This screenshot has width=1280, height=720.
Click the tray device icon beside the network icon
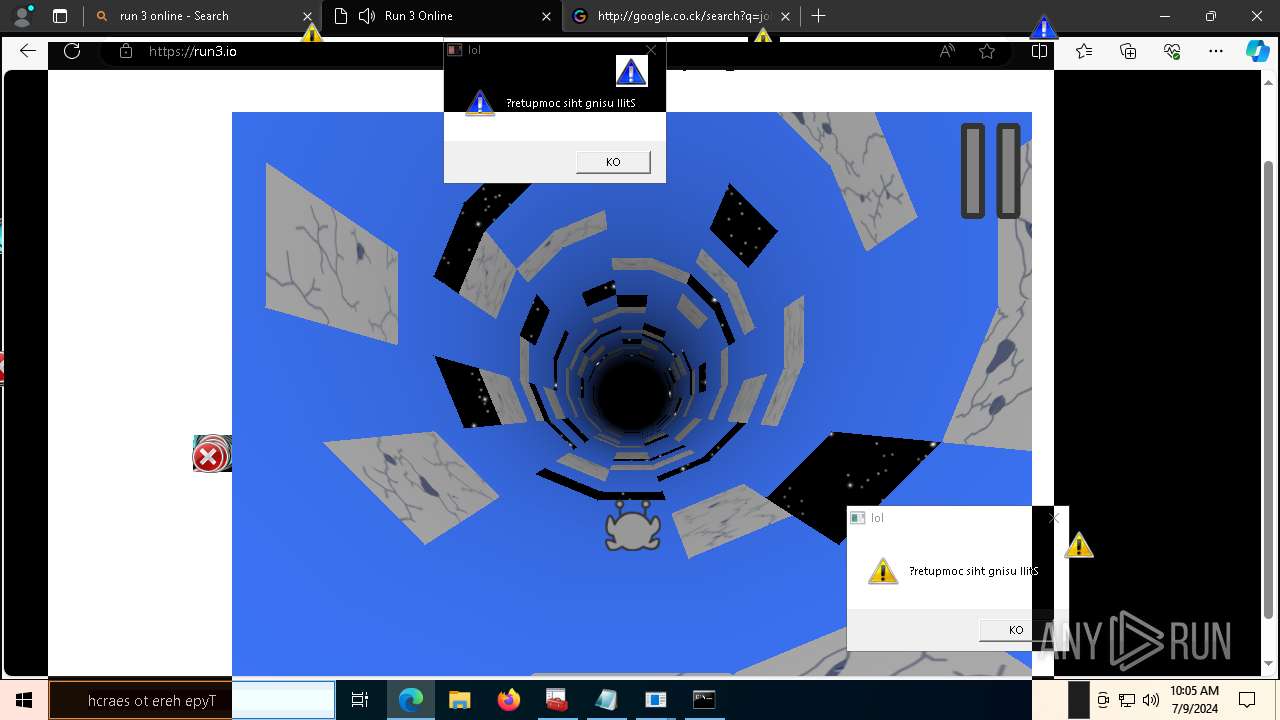(1103, 700)
